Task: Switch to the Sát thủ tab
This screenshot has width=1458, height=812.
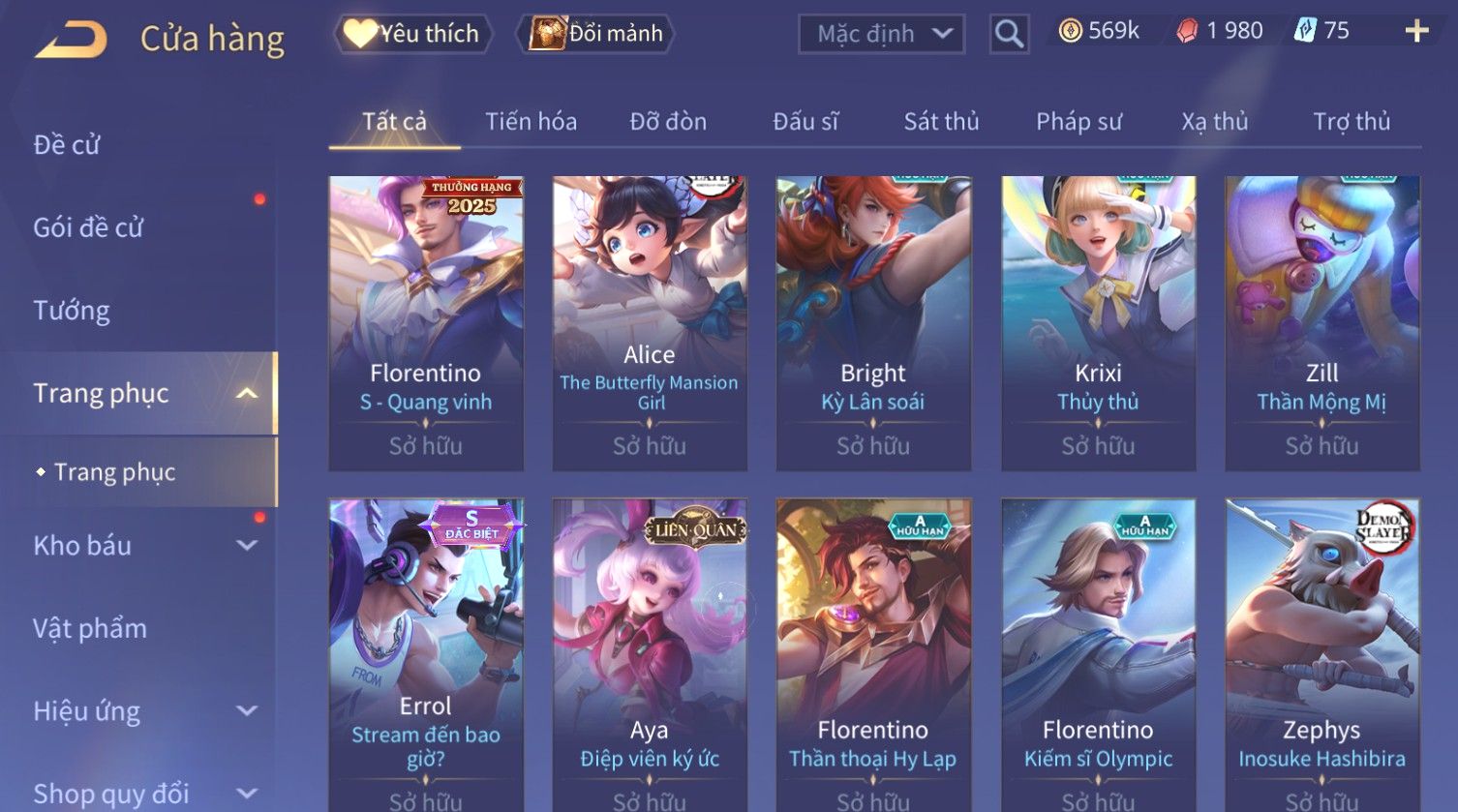Action: [941, 122]
